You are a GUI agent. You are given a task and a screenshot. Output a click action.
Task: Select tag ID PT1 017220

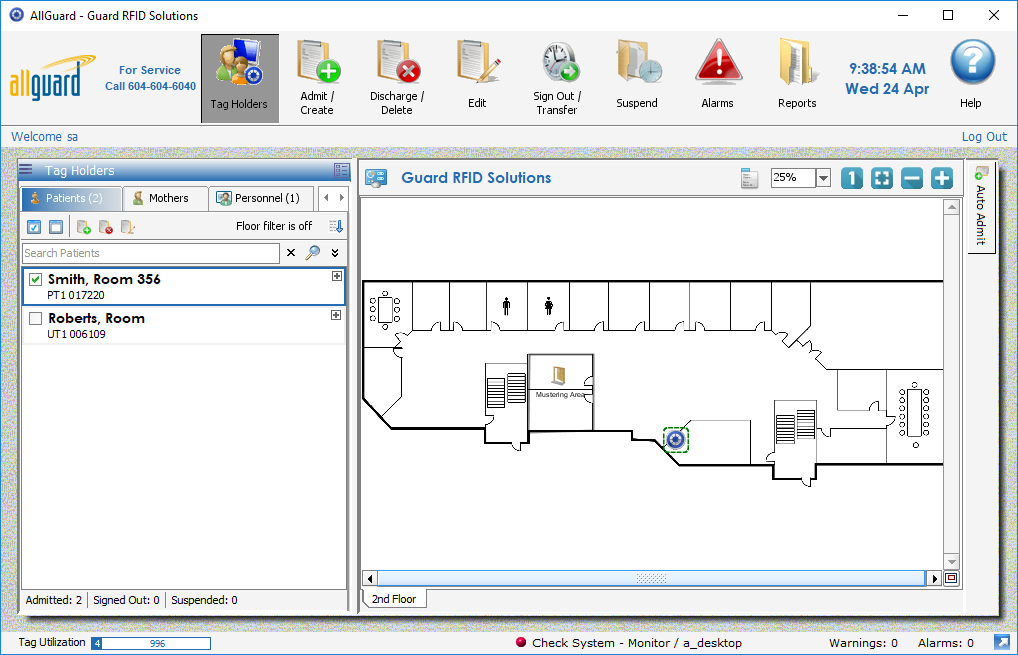coord(76,295)
